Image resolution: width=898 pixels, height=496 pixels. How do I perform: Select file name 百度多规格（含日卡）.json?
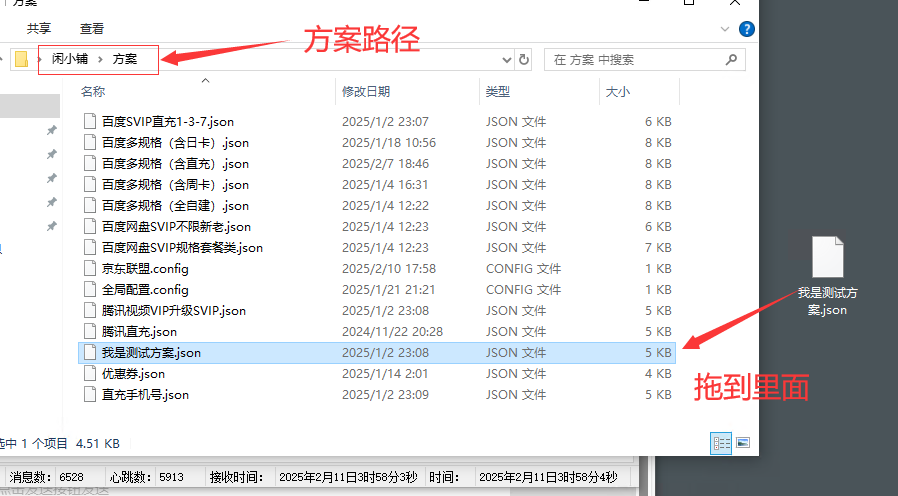point(175,143)
